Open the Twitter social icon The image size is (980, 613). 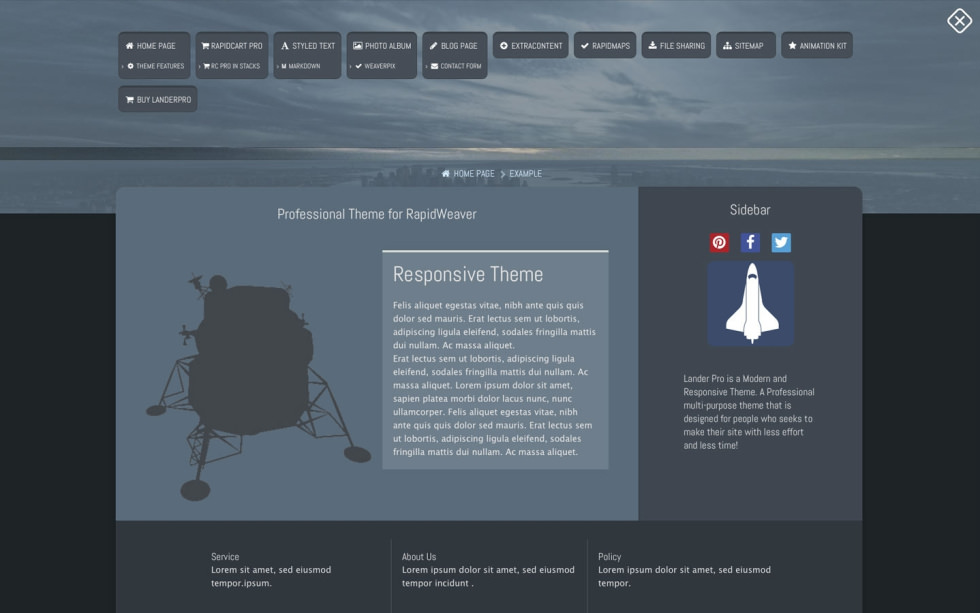(781, 242)
